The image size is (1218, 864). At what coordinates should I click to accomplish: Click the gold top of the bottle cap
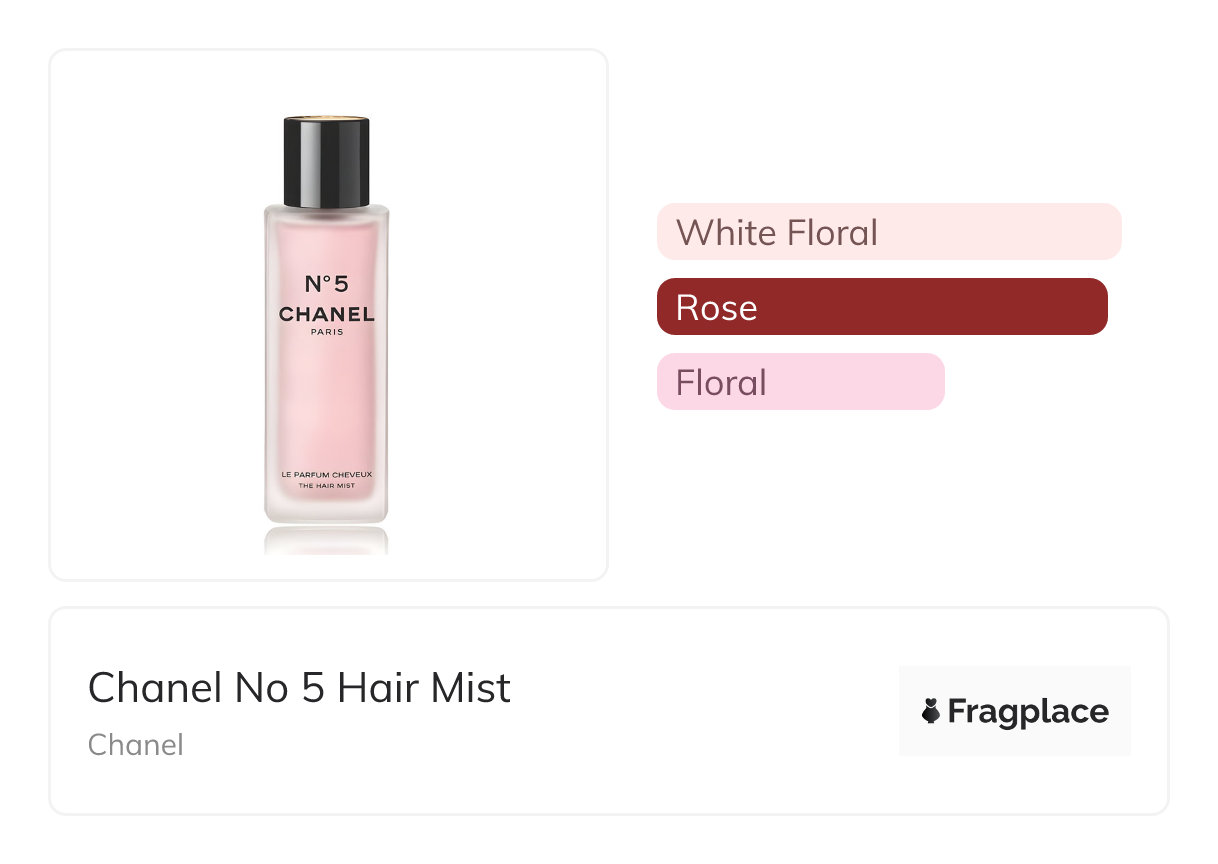[326, 120]
